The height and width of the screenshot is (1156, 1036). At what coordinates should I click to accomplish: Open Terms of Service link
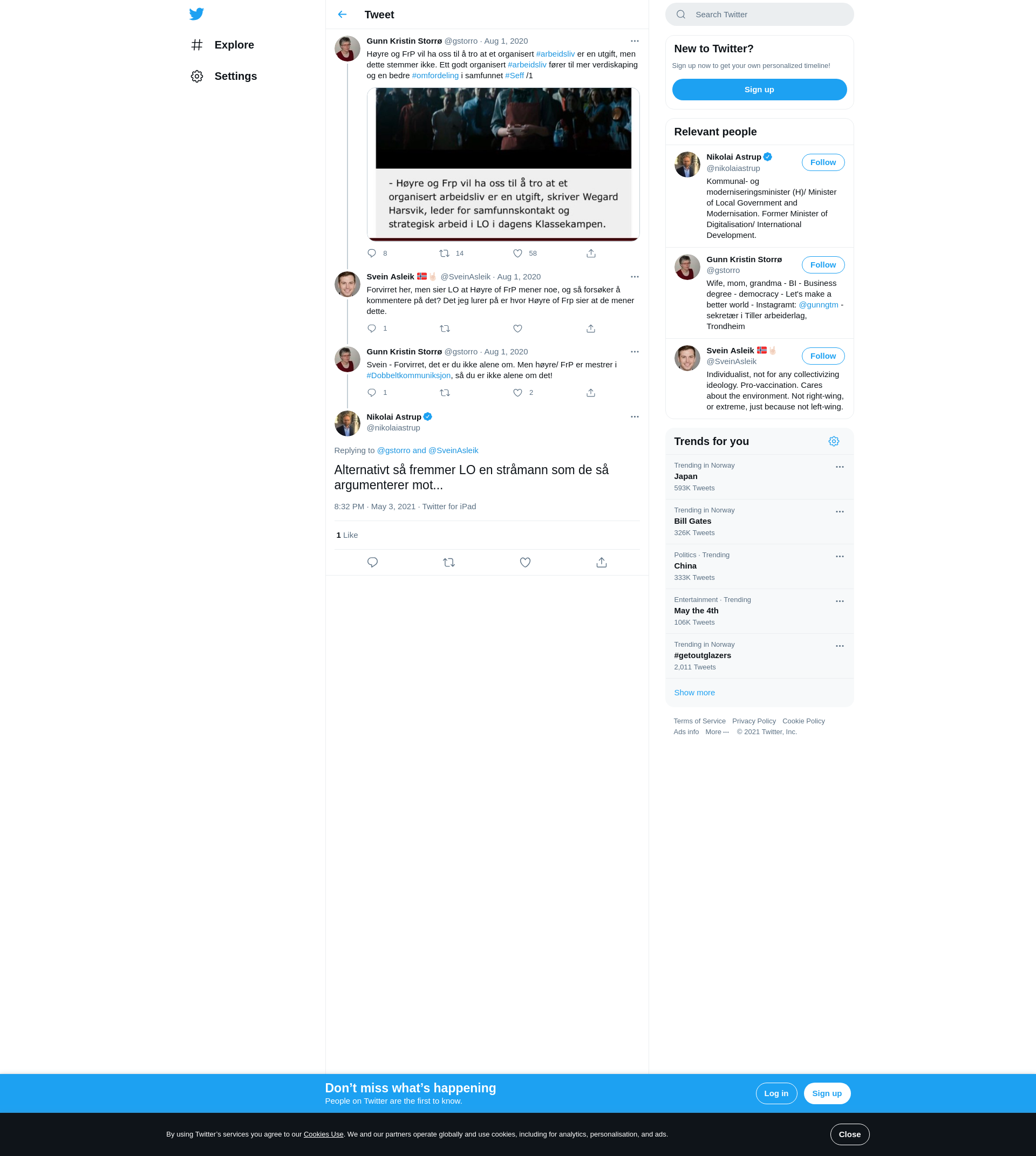[x=699, y=721]
